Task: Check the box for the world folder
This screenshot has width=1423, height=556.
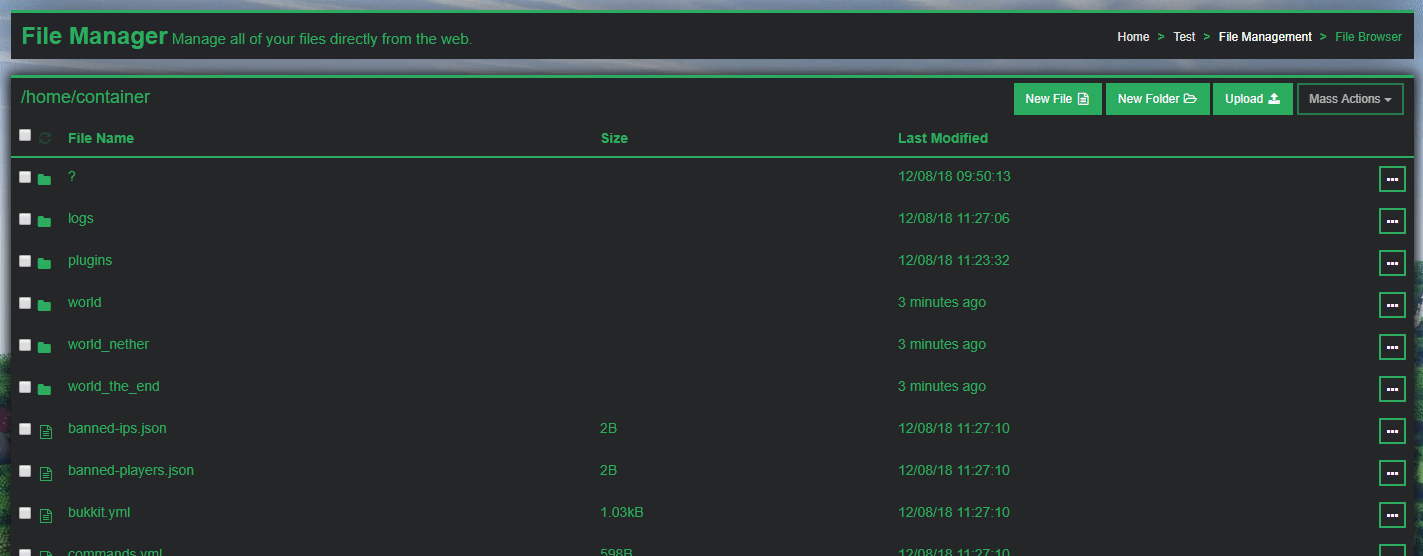Action: [x=25, y=303]
